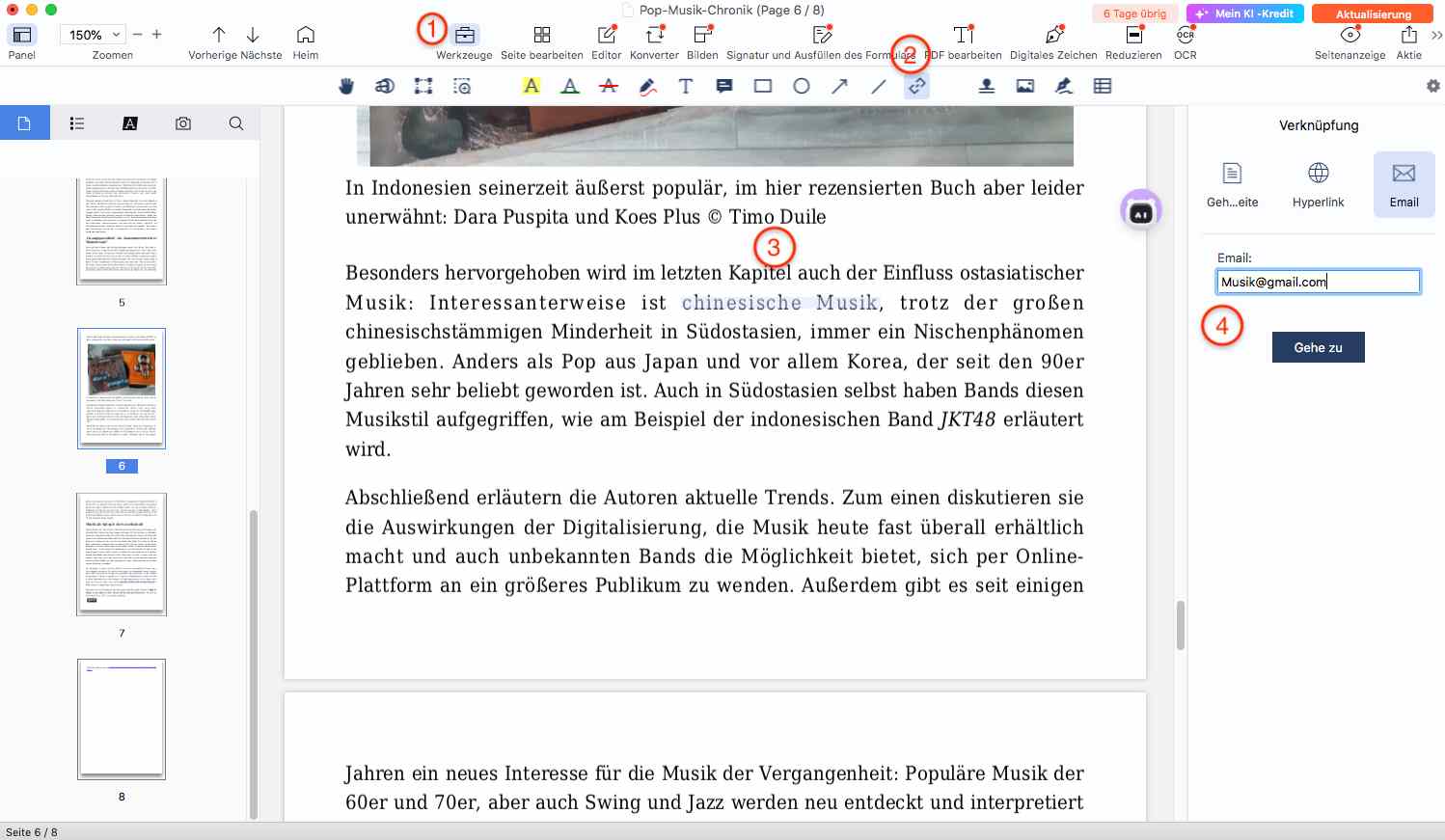This screenshot has height=840, width=1445.
Task: Select the Hand pan tool
Action: 346,86
